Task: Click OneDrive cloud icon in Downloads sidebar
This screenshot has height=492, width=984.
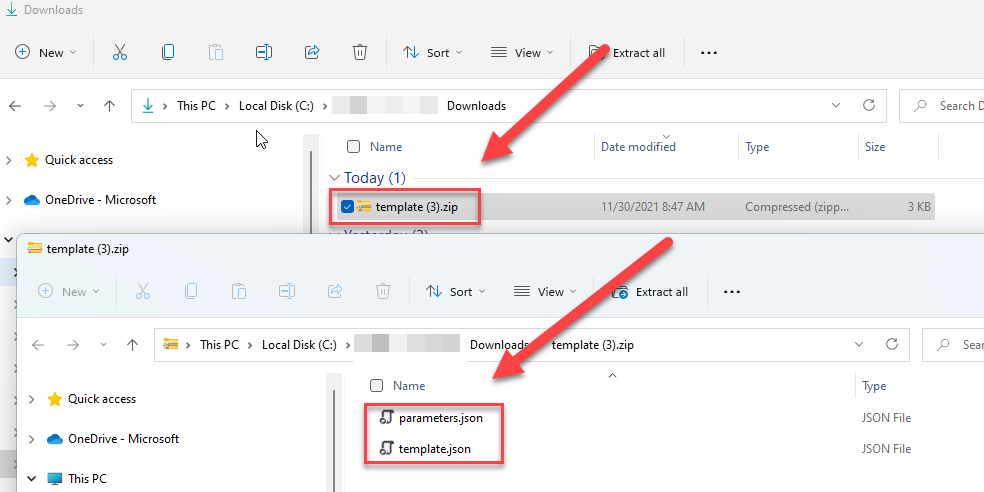Action: click(32, 200)
